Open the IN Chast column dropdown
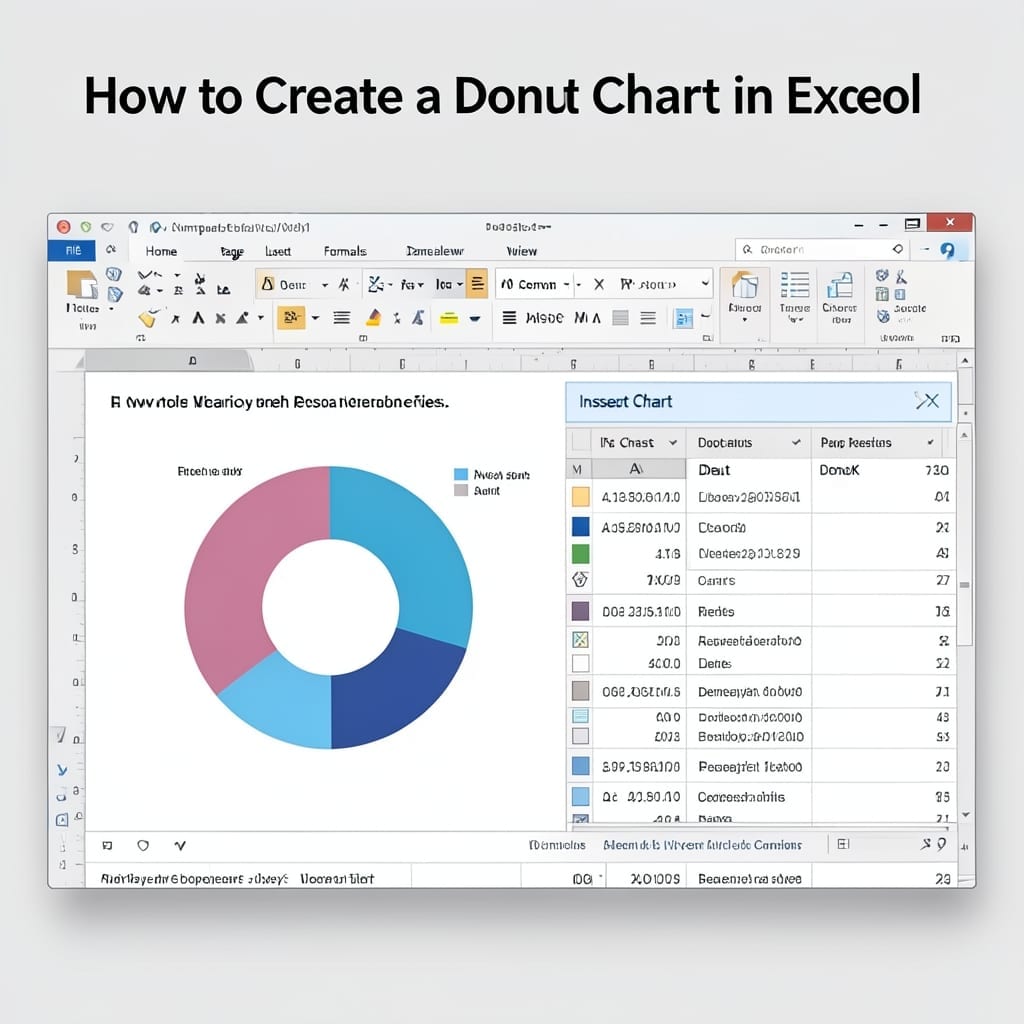Viewport: 1024px width, 1024px height. point(673,443)
